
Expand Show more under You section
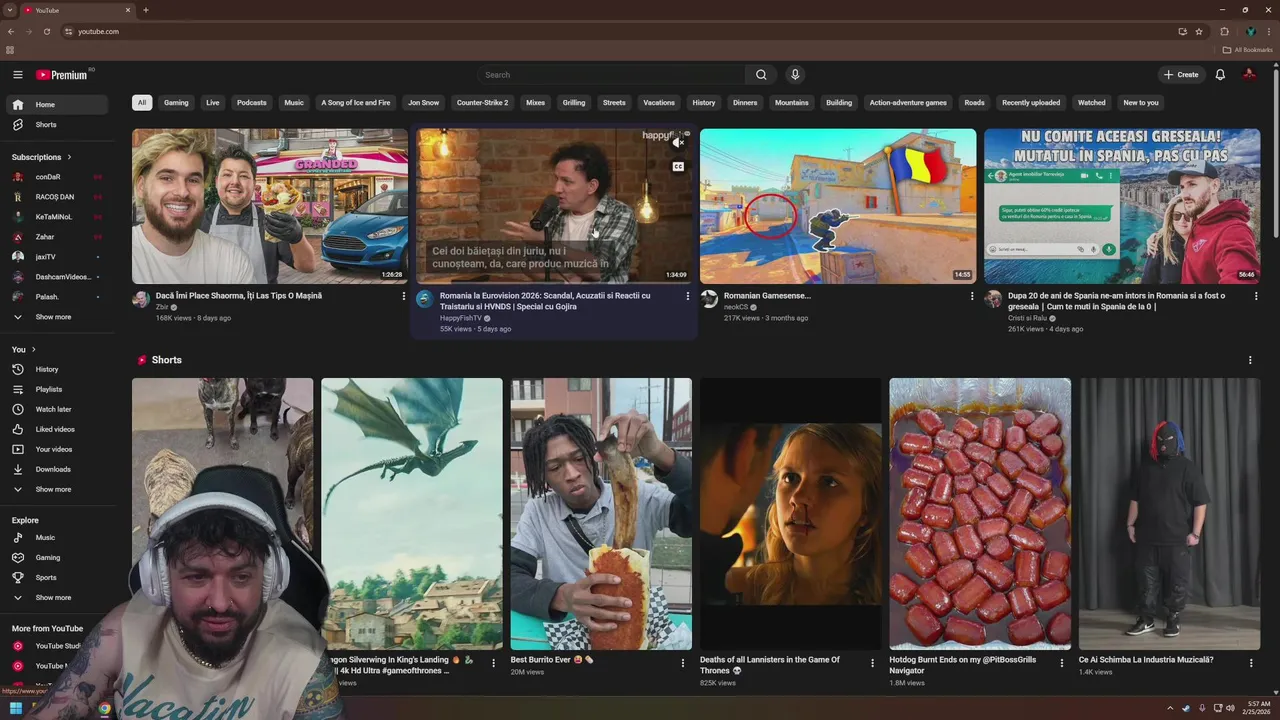[x=57, y=490]
